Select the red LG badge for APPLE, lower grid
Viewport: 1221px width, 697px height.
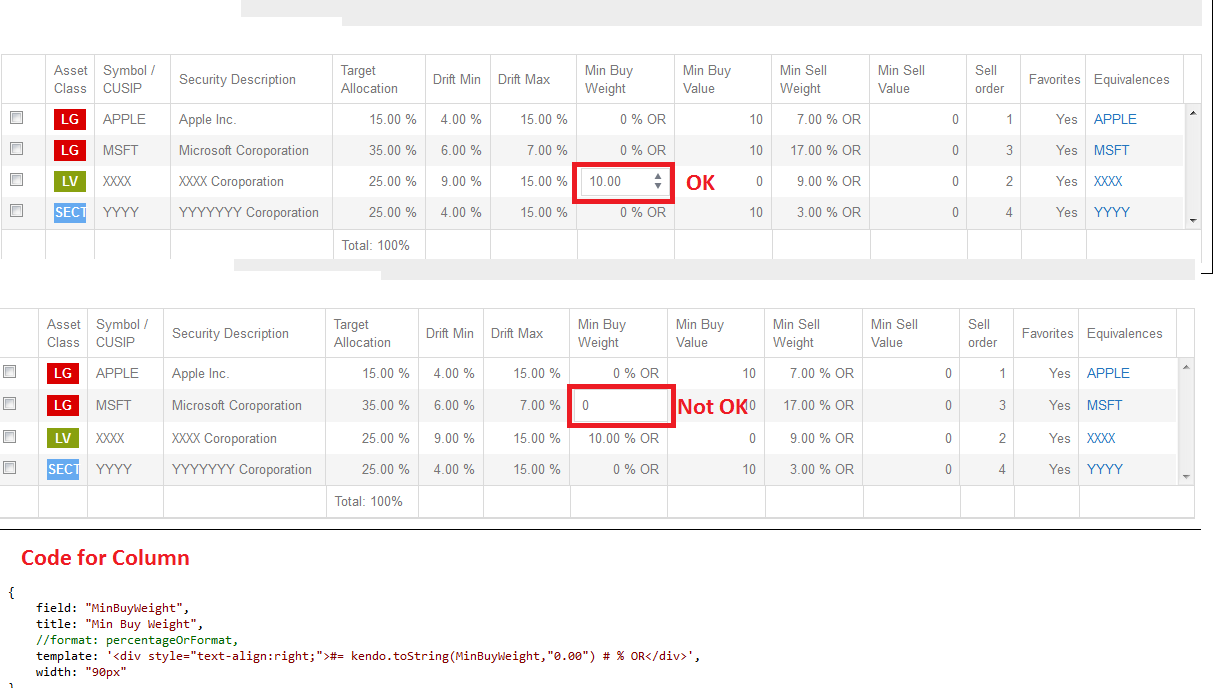[x=63, y=373]
